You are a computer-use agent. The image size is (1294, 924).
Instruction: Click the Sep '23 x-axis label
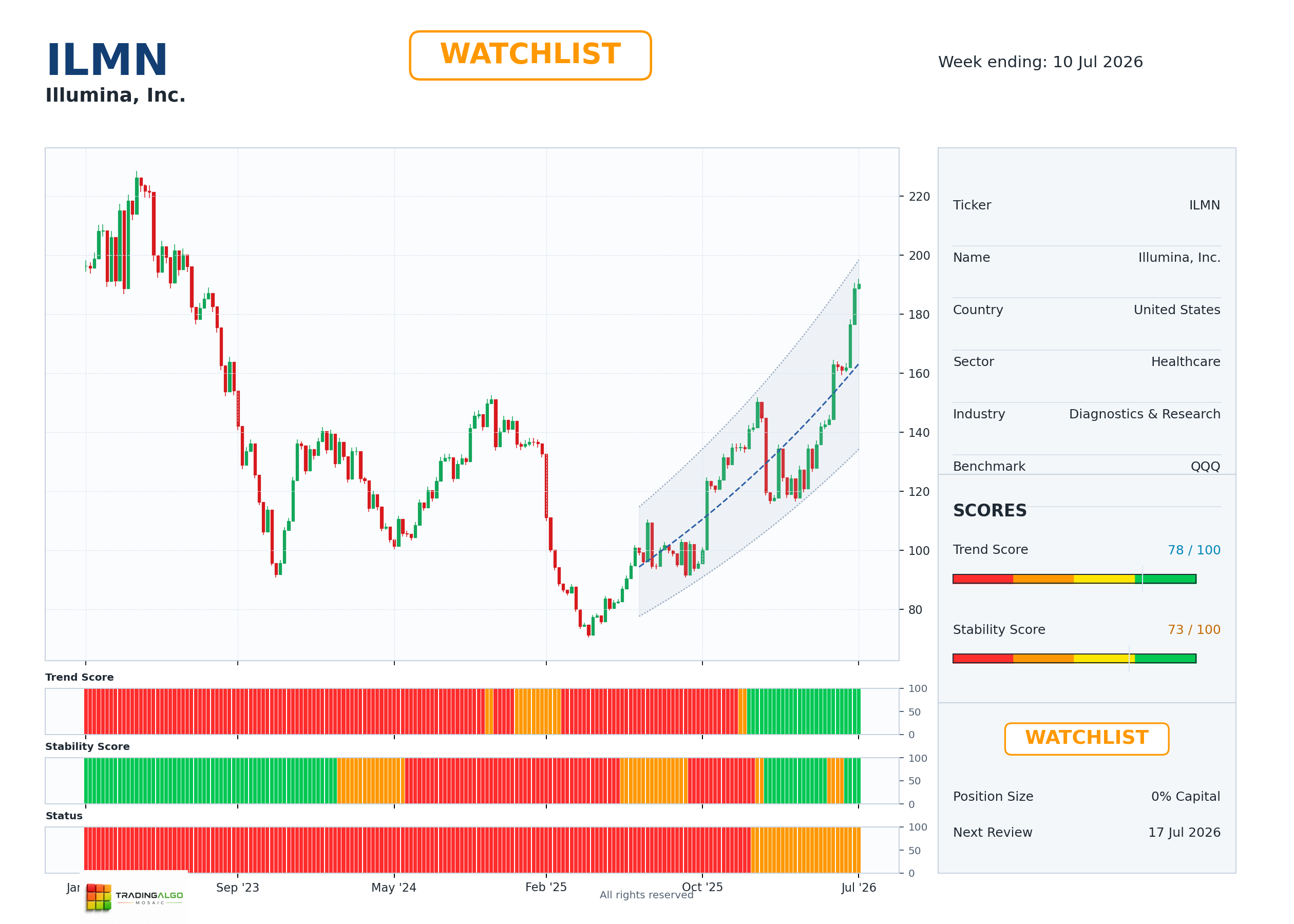[x=237, y=888]
